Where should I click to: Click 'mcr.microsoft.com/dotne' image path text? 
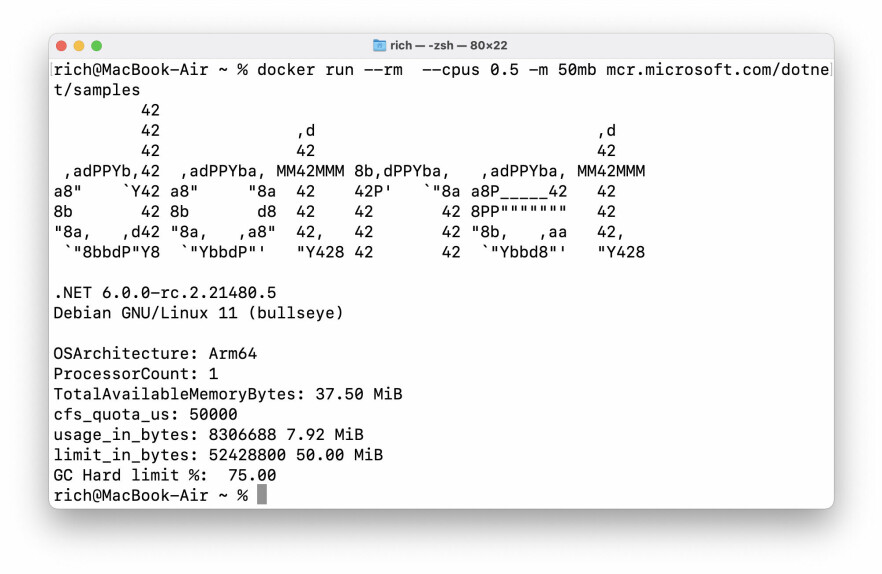pos(718,70)
